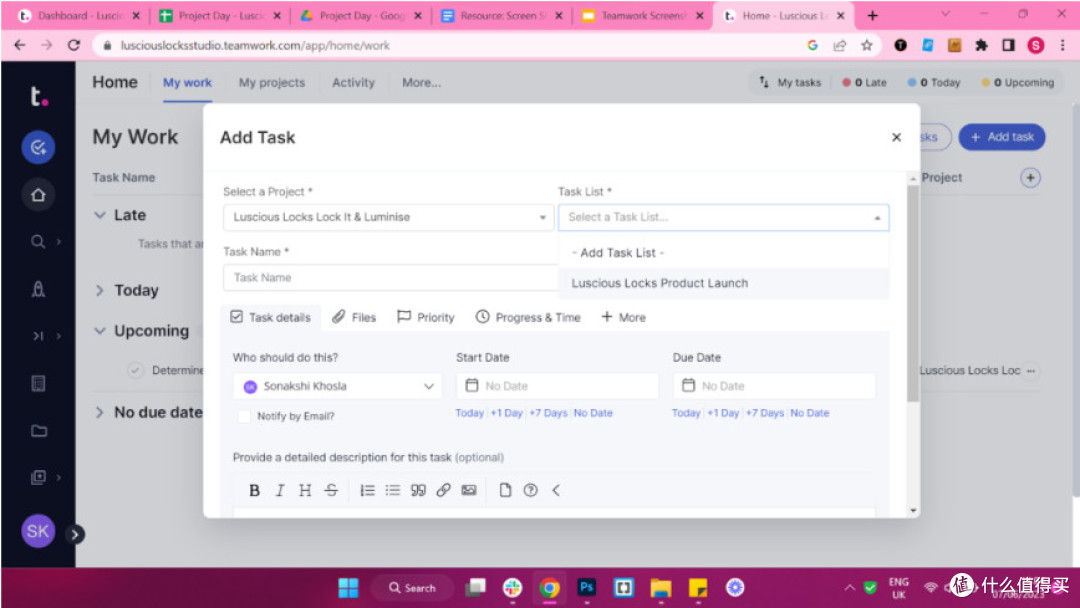Insert bulleted list icon

pyautogui.click(x=393, y=490)
